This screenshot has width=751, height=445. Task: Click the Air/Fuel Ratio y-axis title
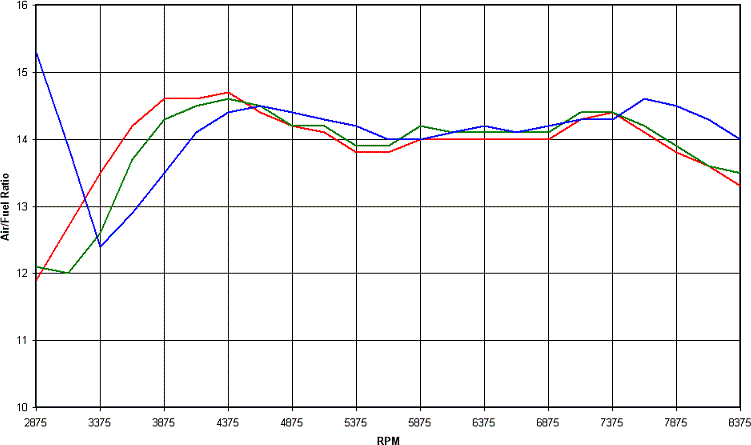click(7, 207)
